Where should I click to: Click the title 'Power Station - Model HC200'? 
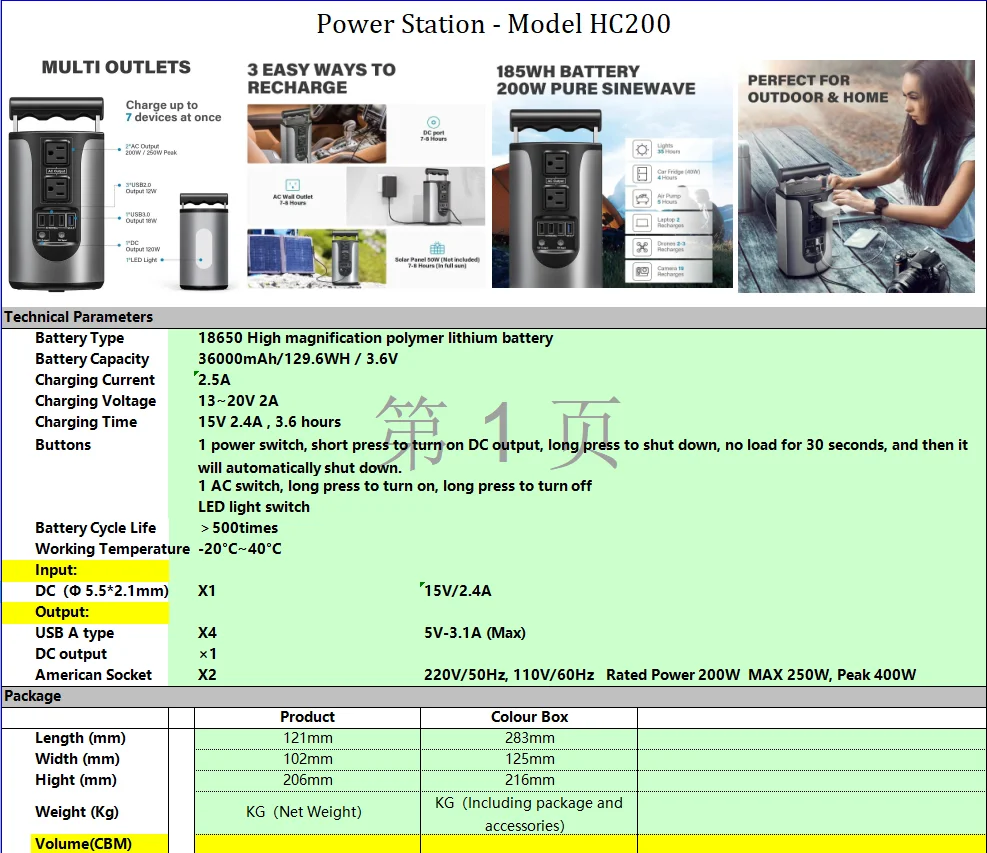coord(494,24)
